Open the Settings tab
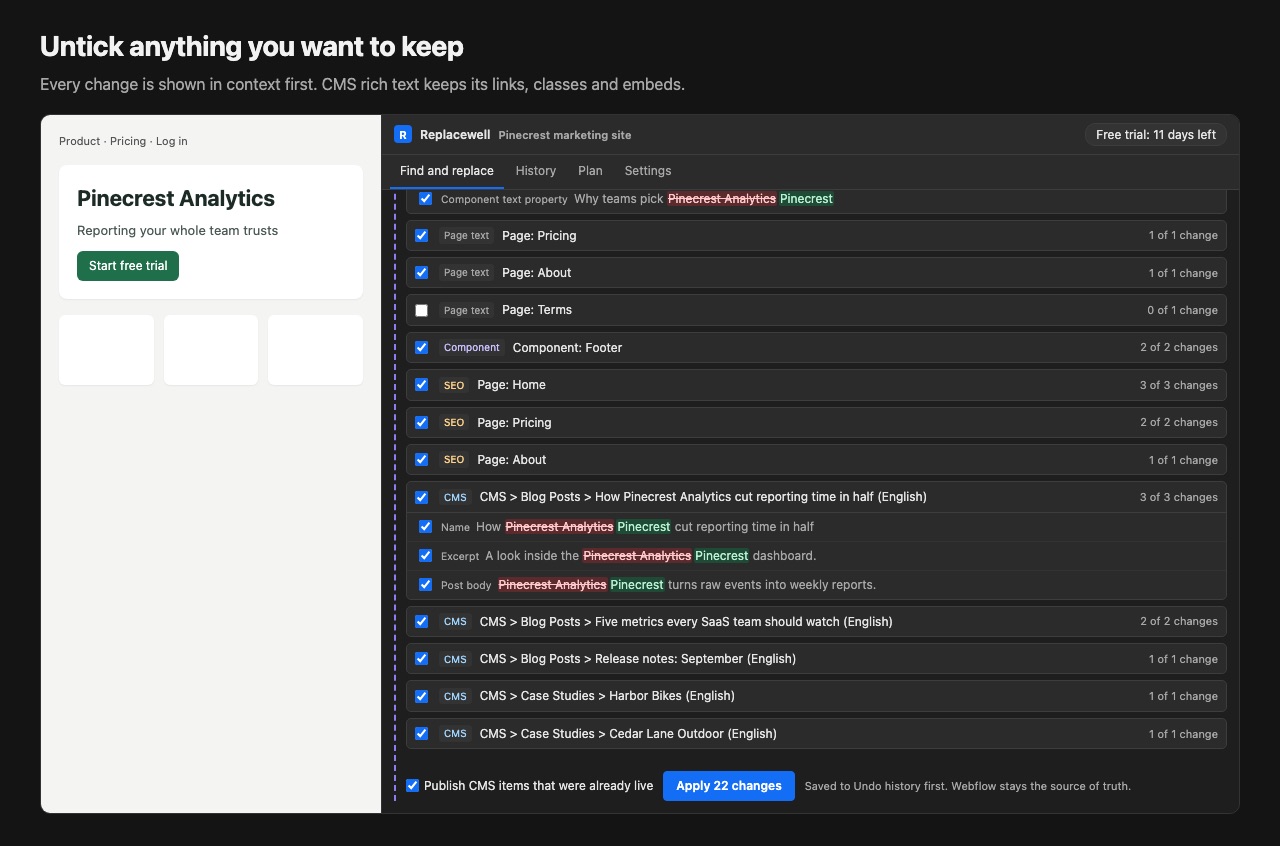 (648, 171)
